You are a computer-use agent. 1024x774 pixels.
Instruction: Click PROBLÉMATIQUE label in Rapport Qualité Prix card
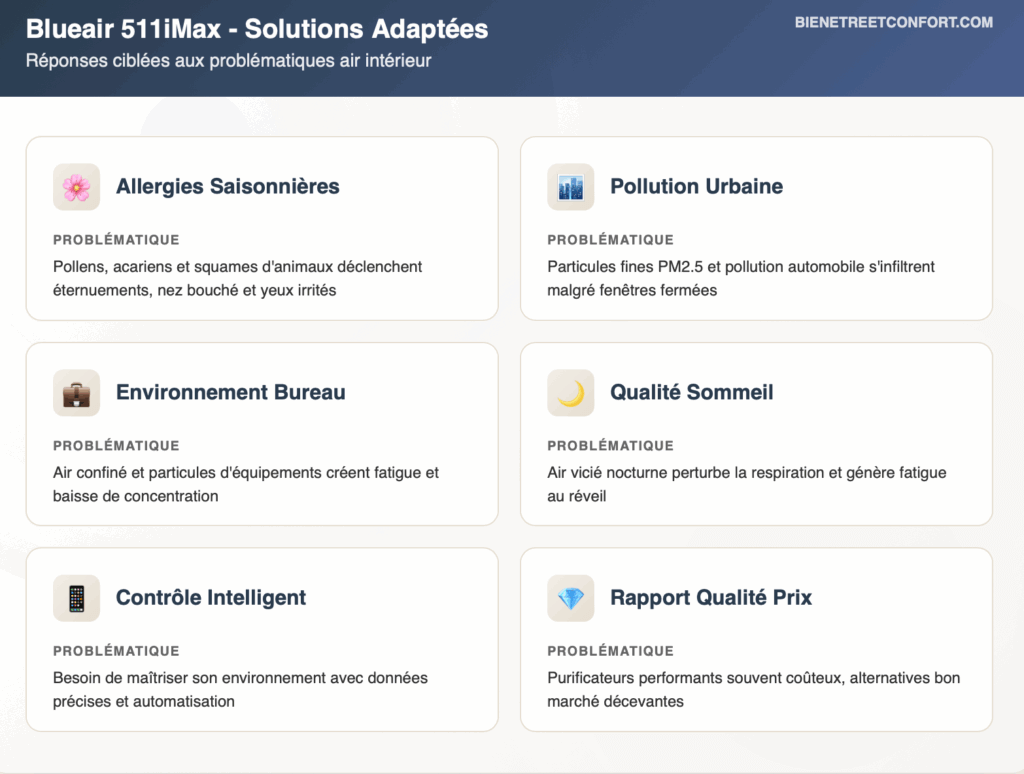tap(610, 651)
